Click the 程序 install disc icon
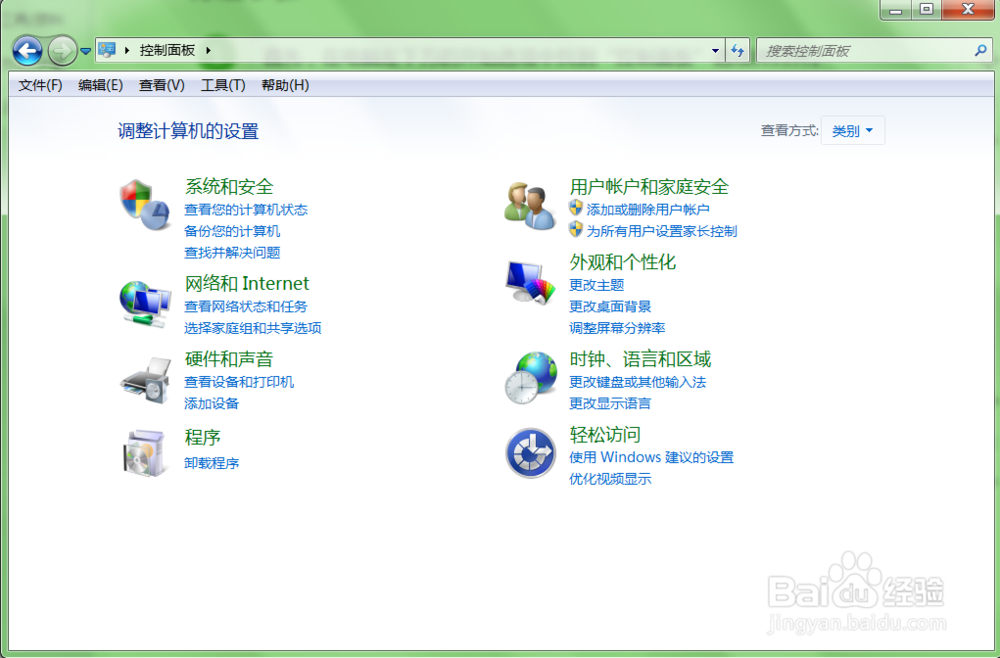Image resolution: width=1000 pixels, height=658 pixels. point(145,452)
